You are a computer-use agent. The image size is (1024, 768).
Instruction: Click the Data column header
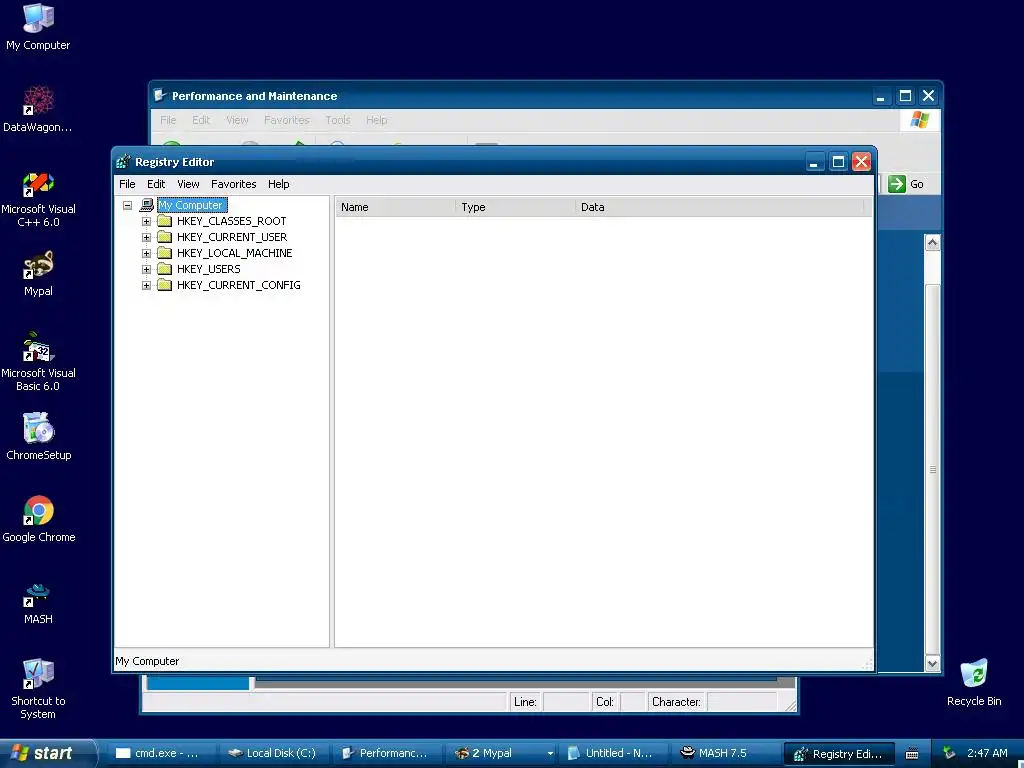pos(719,207)
